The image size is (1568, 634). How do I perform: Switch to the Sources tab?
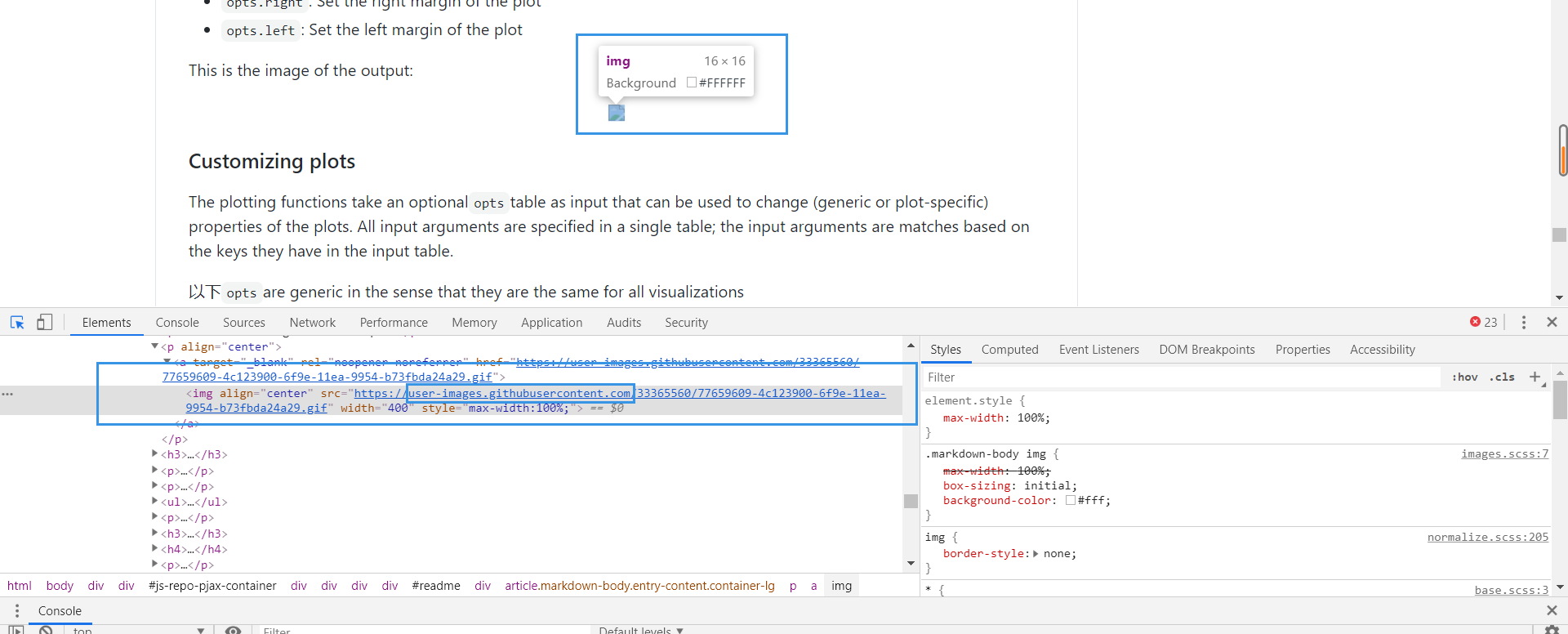(244, 323)
